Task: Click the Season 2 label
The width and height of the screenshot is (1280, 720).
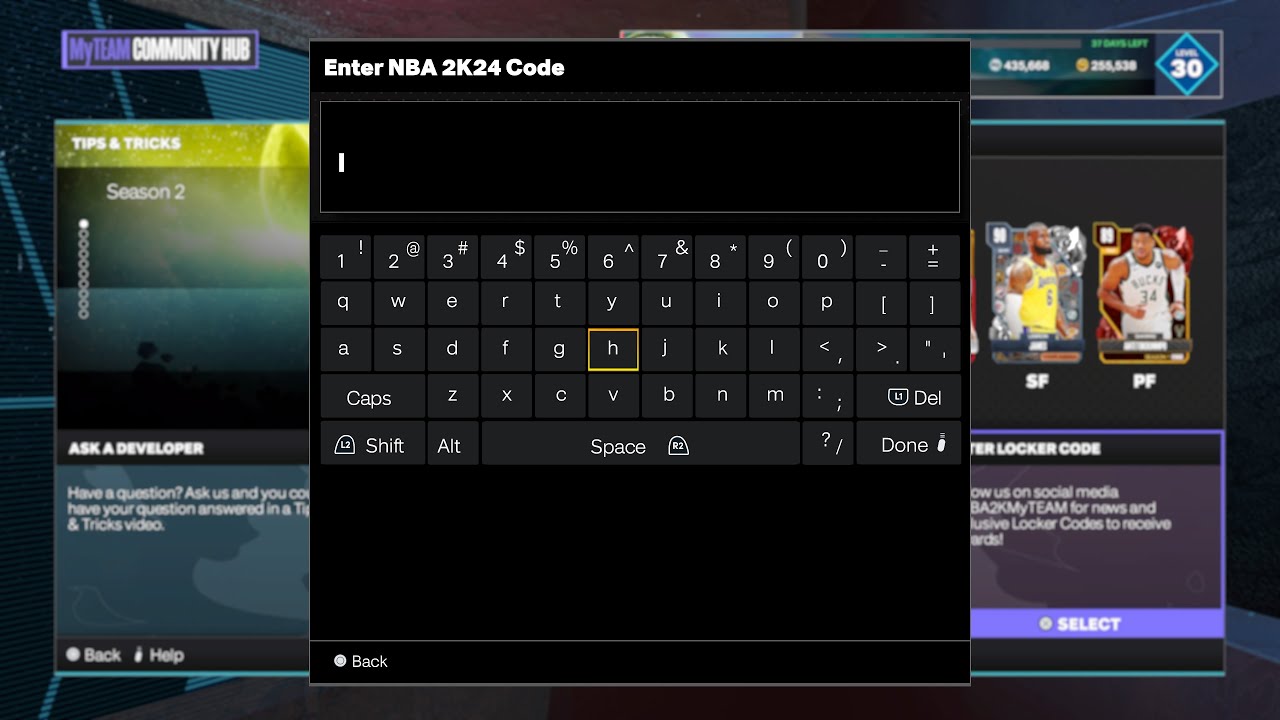Action: pos(146,192)
